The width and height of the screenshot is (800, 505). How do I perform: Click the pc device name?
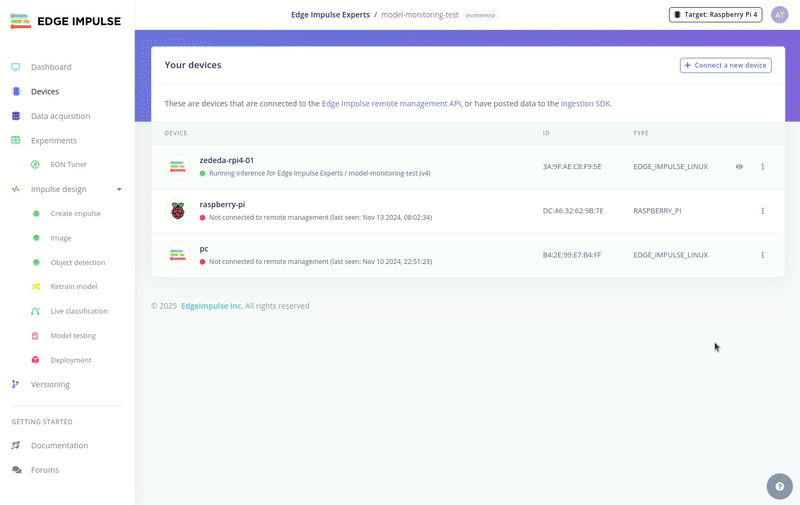204,249
